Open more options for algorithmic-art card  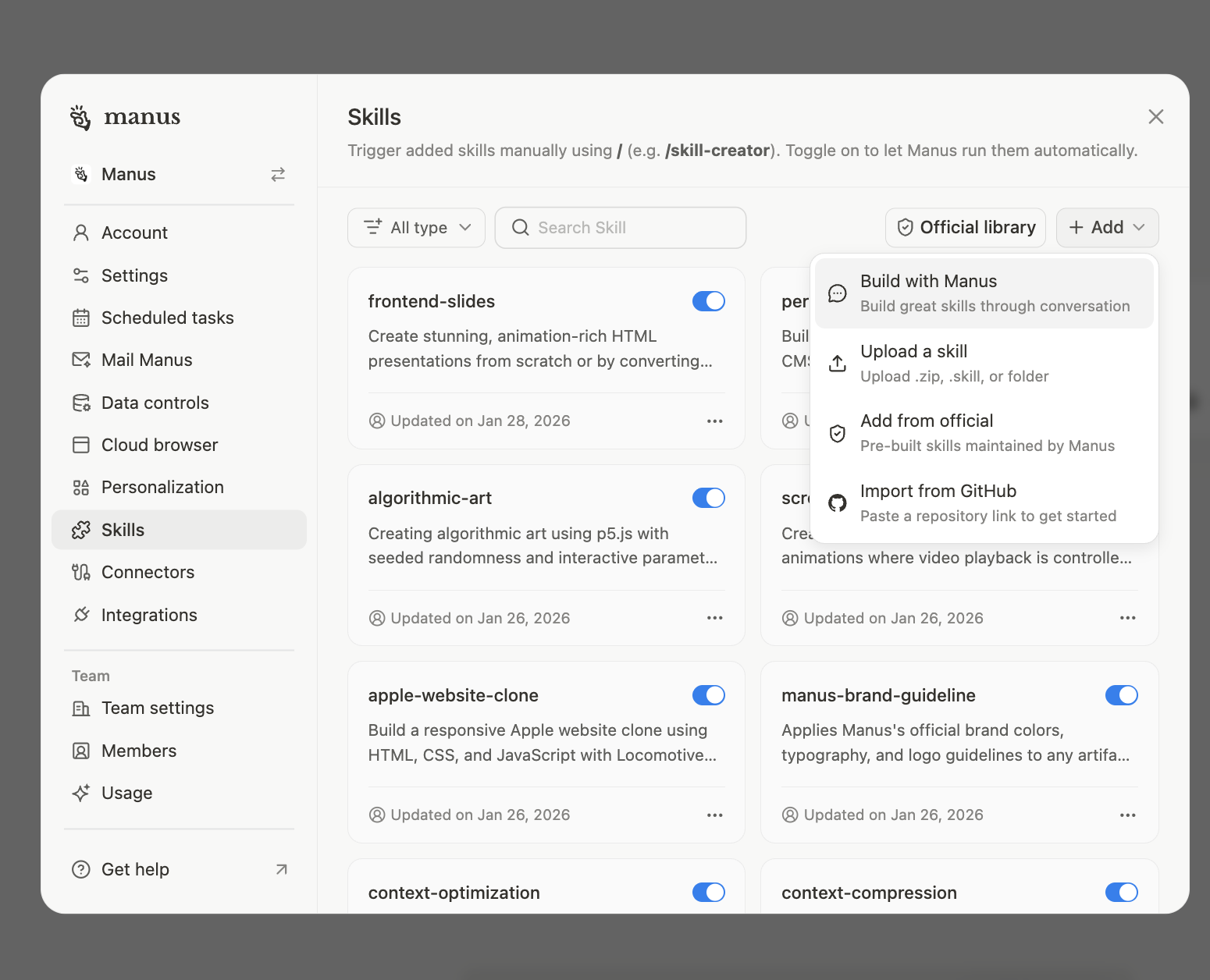point(715,618)
